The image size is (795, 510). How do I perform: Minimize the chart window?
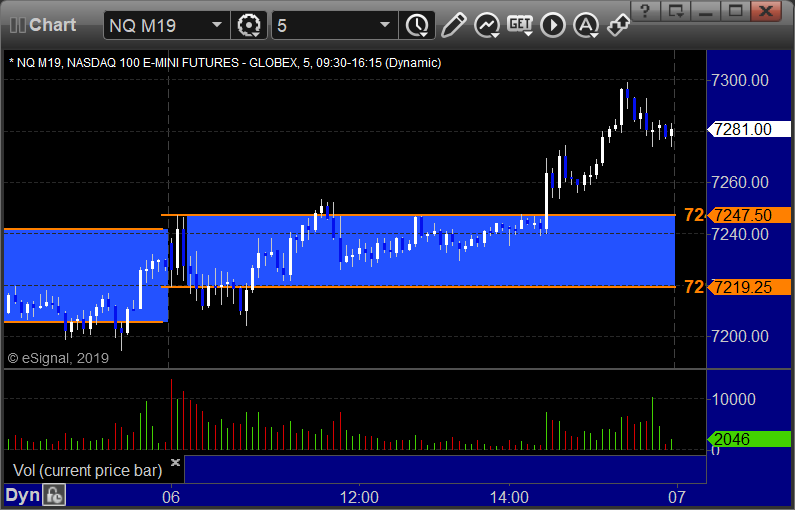click(706, 11)
